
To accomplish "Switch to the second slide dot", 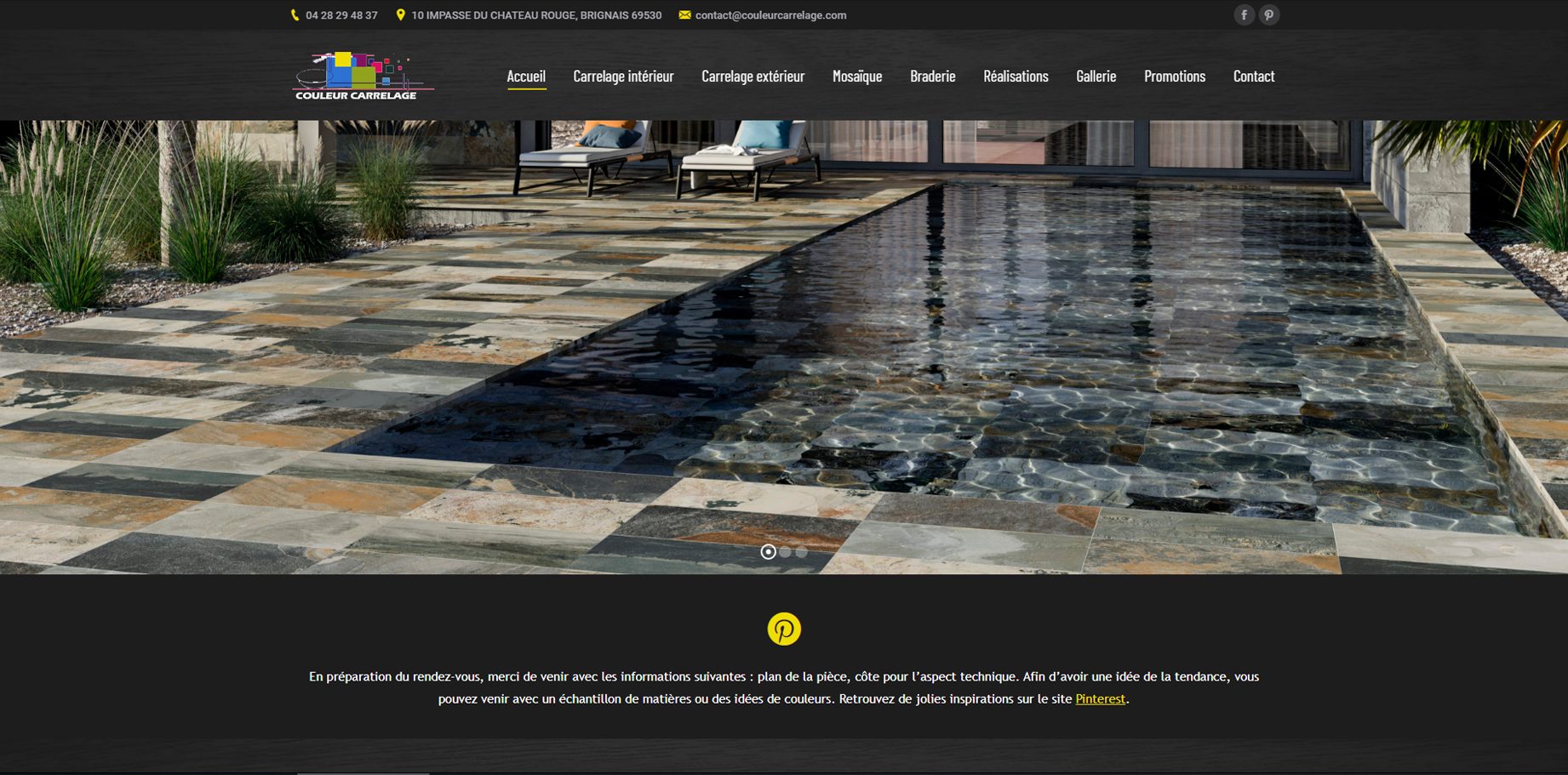I will coord(785,552).
